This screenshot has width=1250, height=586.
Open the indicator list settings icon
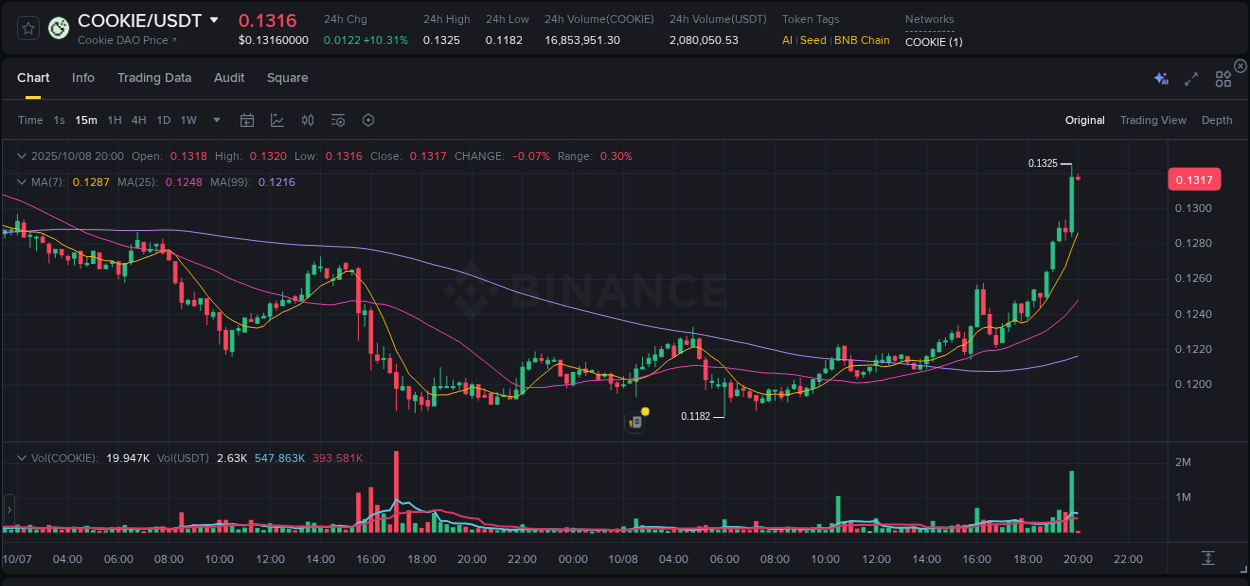pyautogui.click(x=337, y=119)
